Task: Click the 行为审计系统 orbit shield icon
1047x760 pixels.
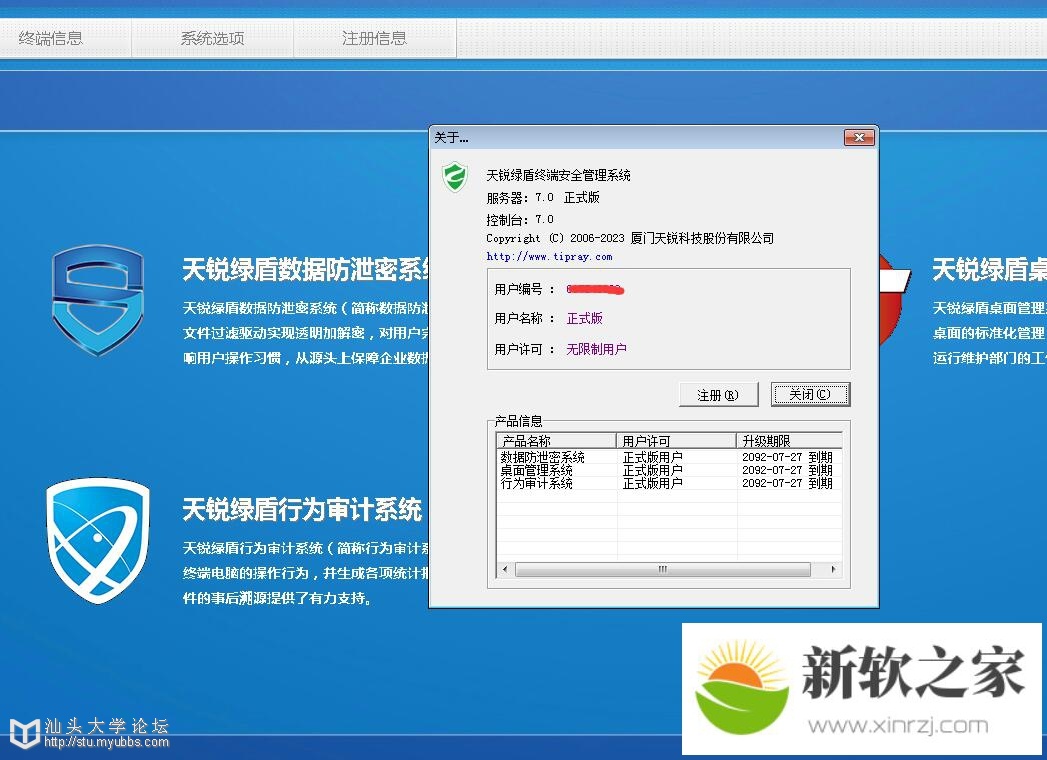Action: (x=97, y=540)
